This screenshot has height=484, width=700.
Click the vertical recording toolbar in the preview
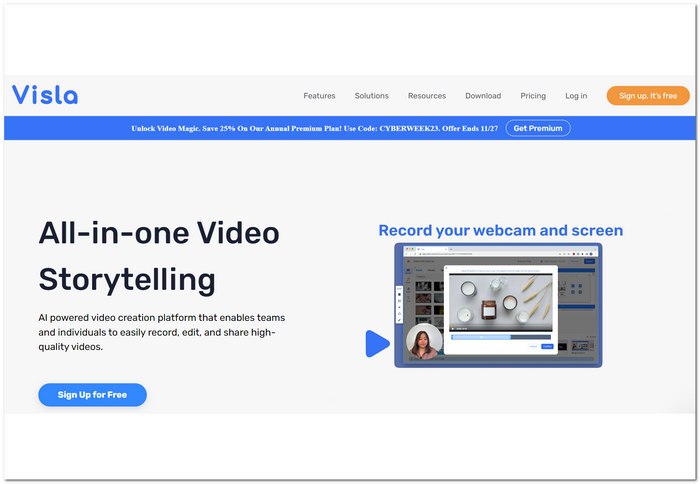click(x=400, y=305)
